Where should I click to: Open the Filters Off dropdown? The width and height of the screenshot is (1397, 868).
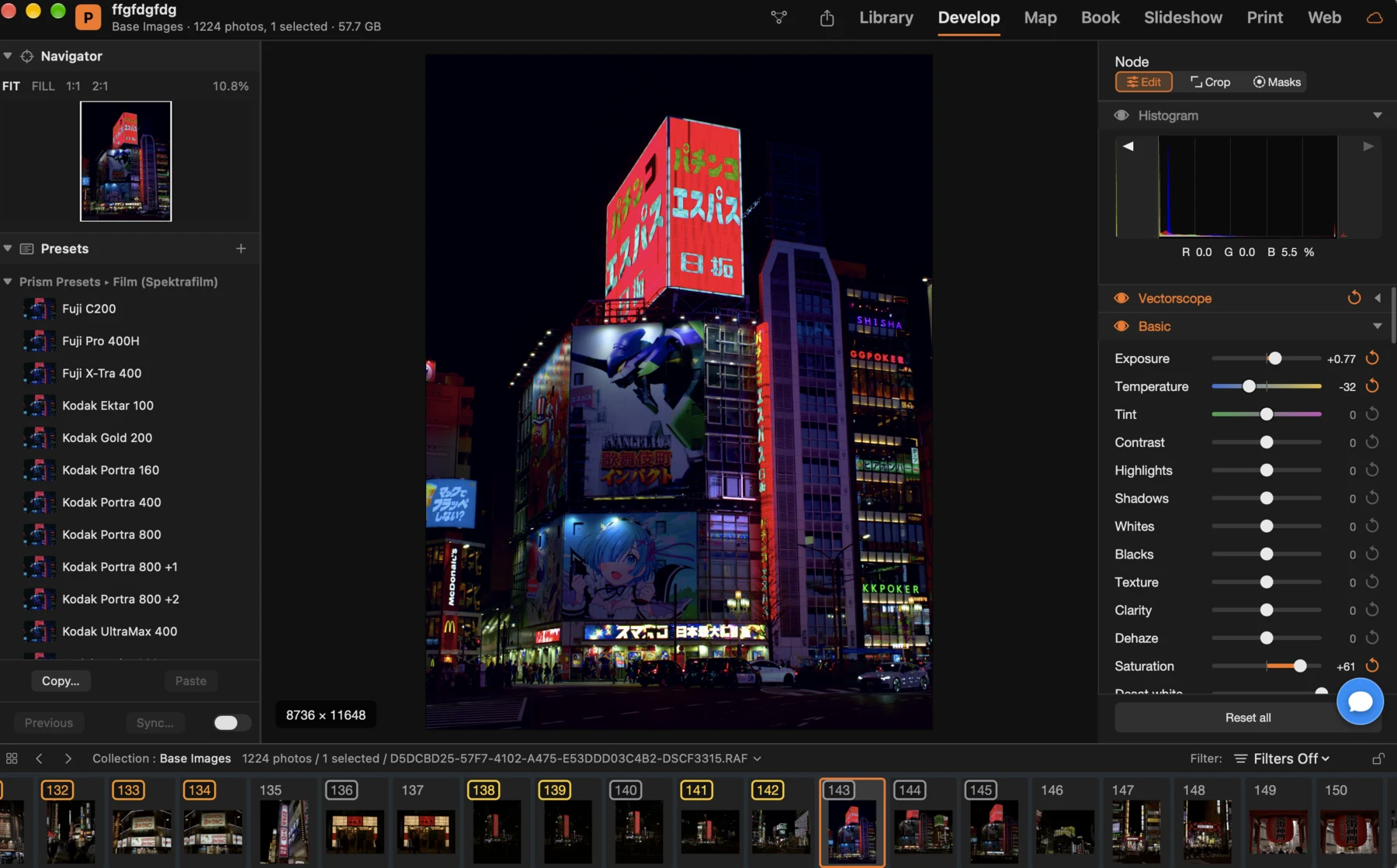[x=1282, y=759]
